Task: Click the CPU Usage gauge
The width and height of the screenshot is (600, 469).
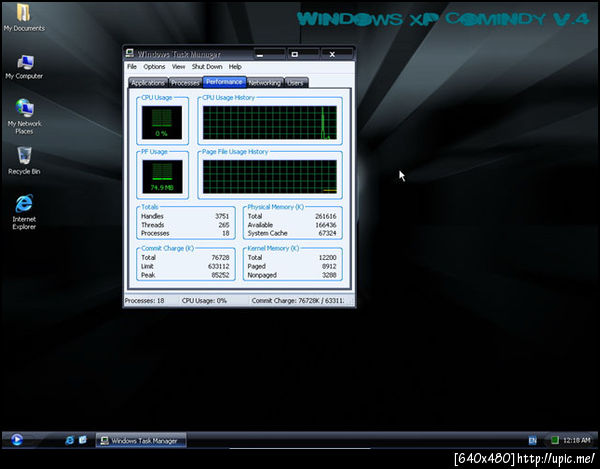Action: [162, 122]
